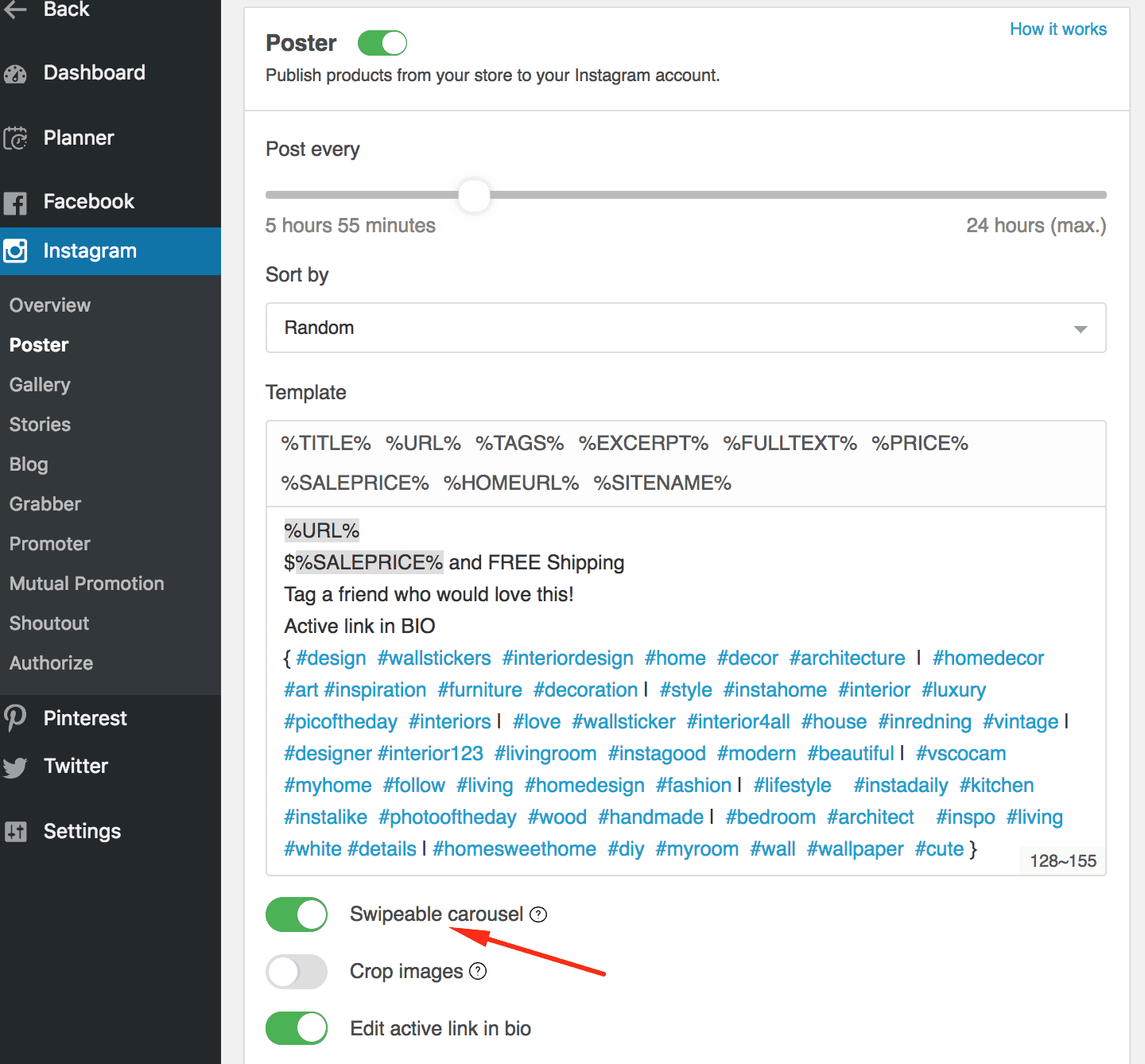
Task: Enable the Crop images toggle
Action: (297, 972)
